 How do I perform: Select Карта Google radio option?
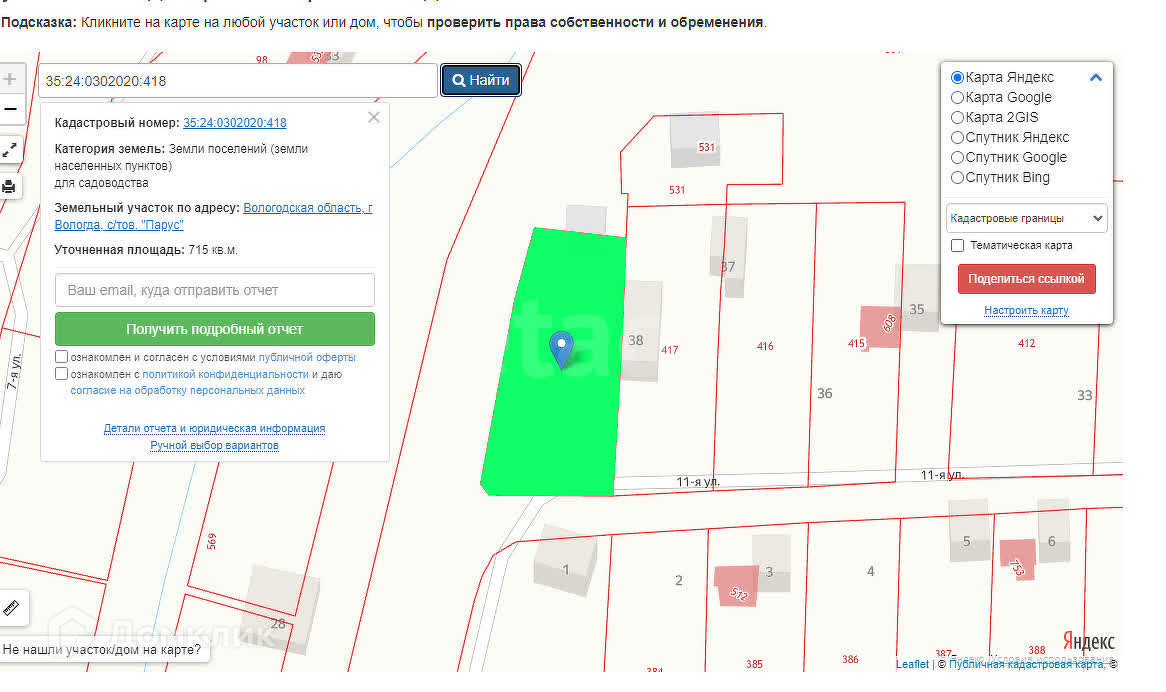click(957, 97)
